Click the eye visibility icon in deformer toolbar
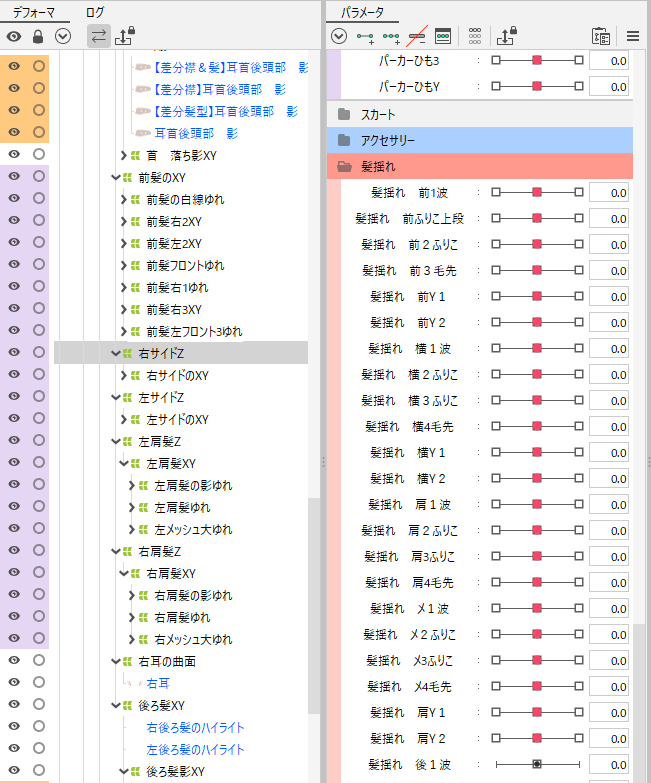Image resolution: width=651 pixels, height=783 pixels. click(x=14, y=36)
